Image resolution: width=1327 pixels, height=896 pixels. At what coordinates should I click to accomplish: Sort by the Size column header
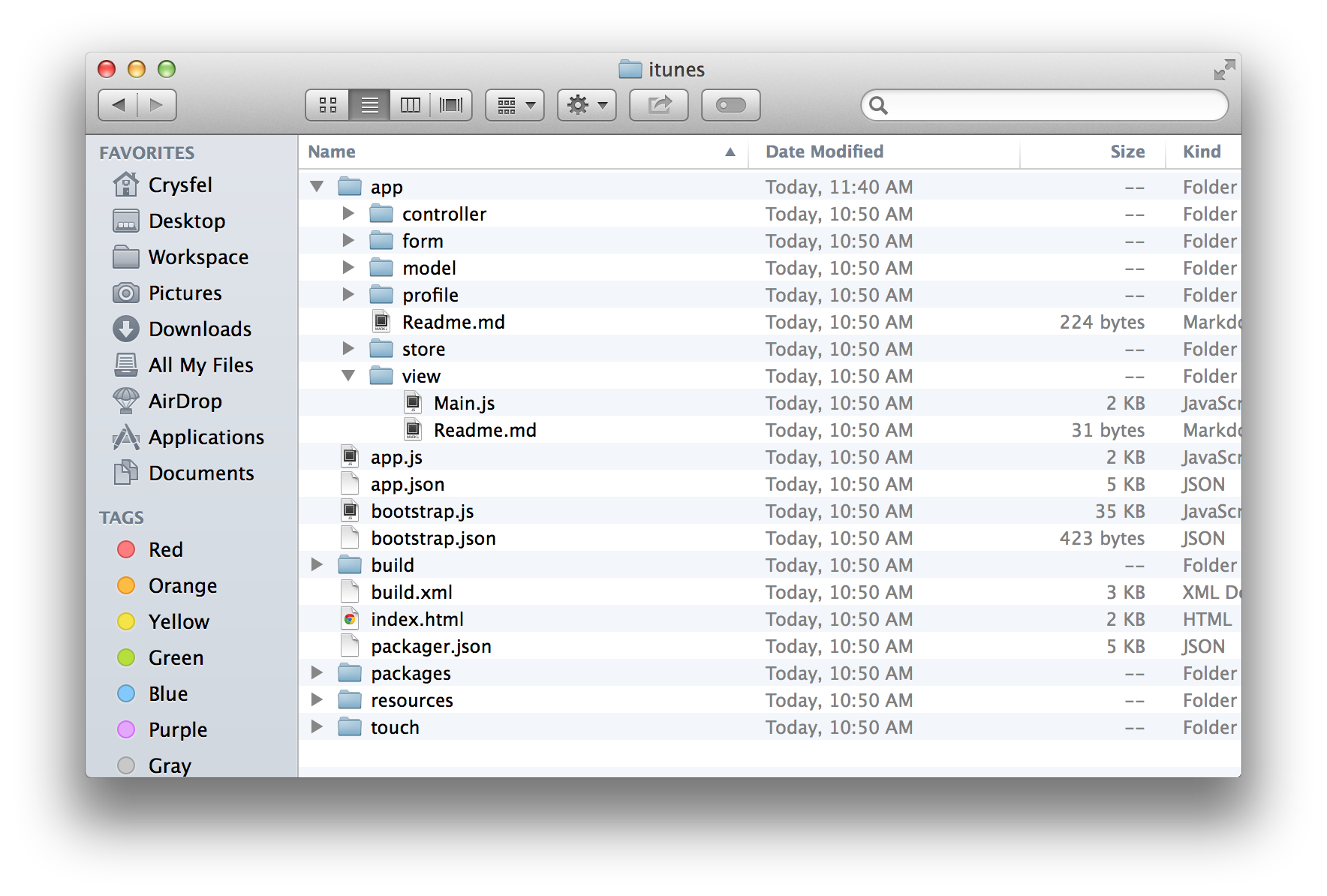click(1093, 152)
